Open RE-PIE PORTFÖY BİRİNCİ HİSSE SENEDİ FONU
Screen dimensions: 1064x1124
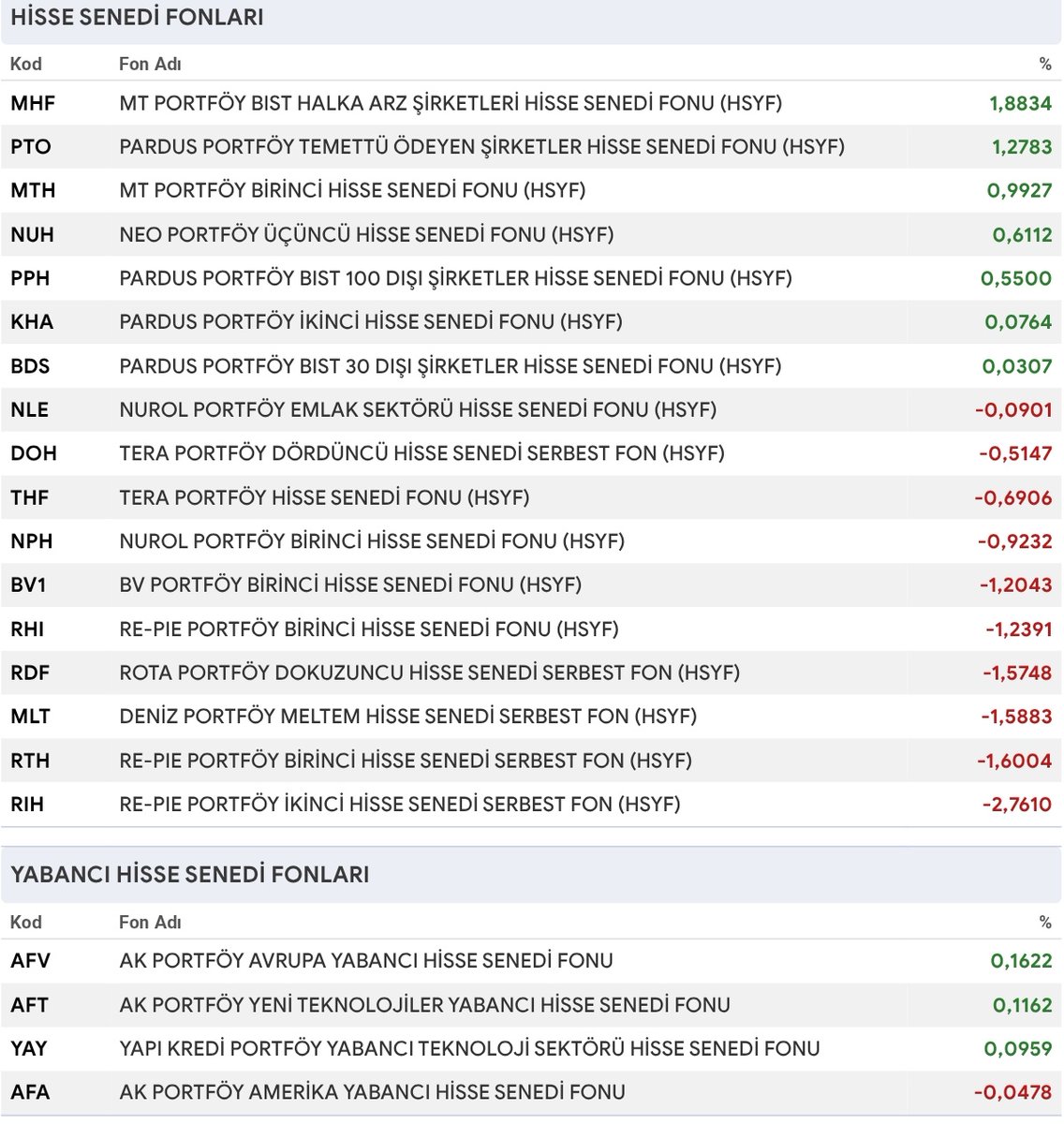click(369, 629)
